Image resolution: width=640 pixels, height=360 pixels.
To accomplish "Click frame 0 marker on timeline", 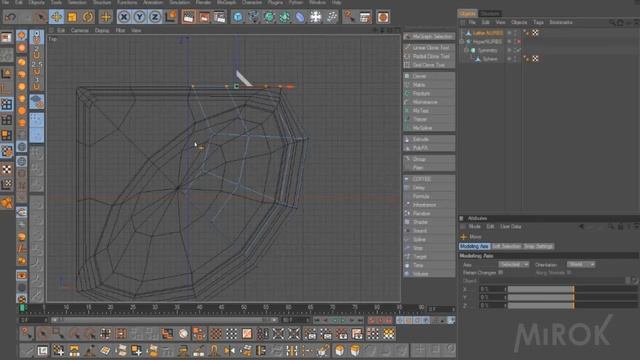I will point(22,308).
